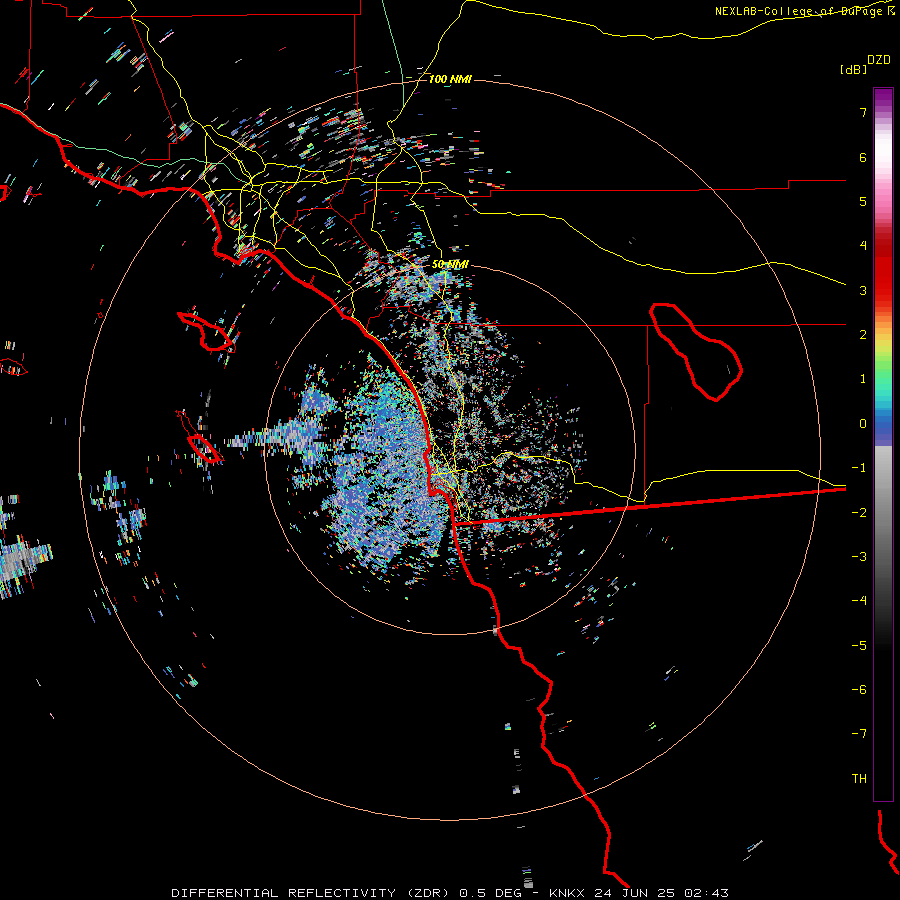
Task: Click the -7 value on color scale
Action: 859,734
